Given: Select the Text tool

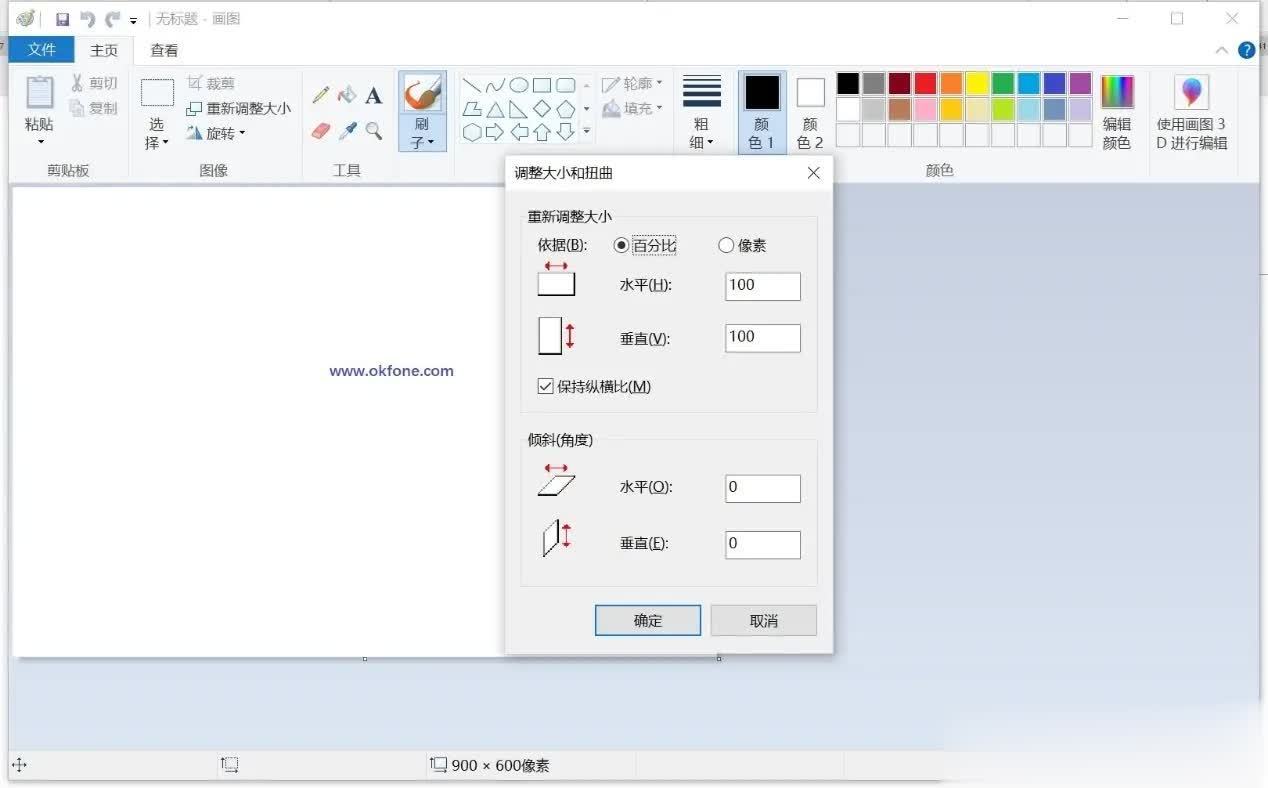Looking at the screenshot, I should (x=373, y=96).
